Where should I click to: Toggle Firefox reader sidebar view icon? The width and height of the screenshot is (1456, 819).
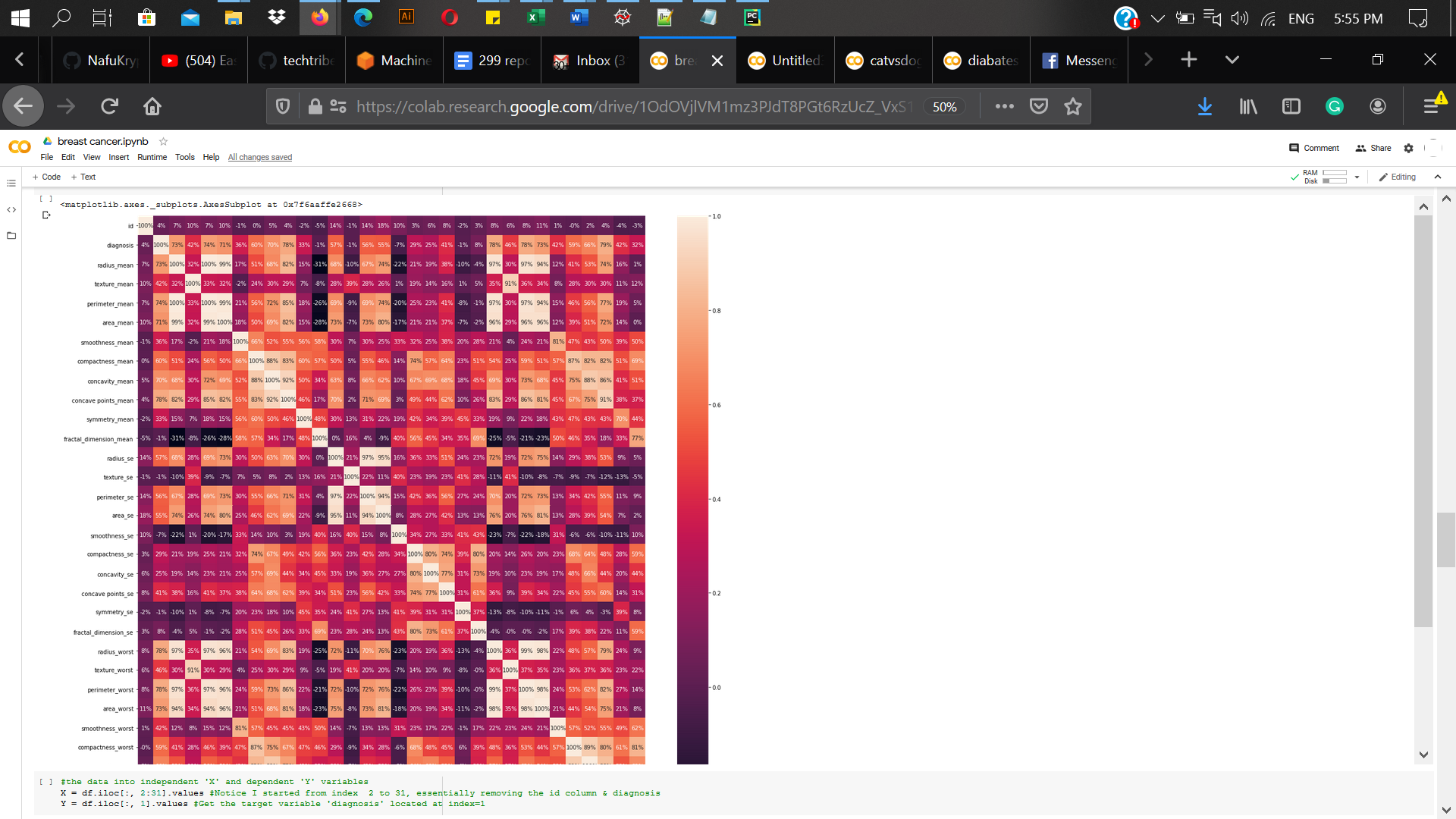click(1291, 106)
